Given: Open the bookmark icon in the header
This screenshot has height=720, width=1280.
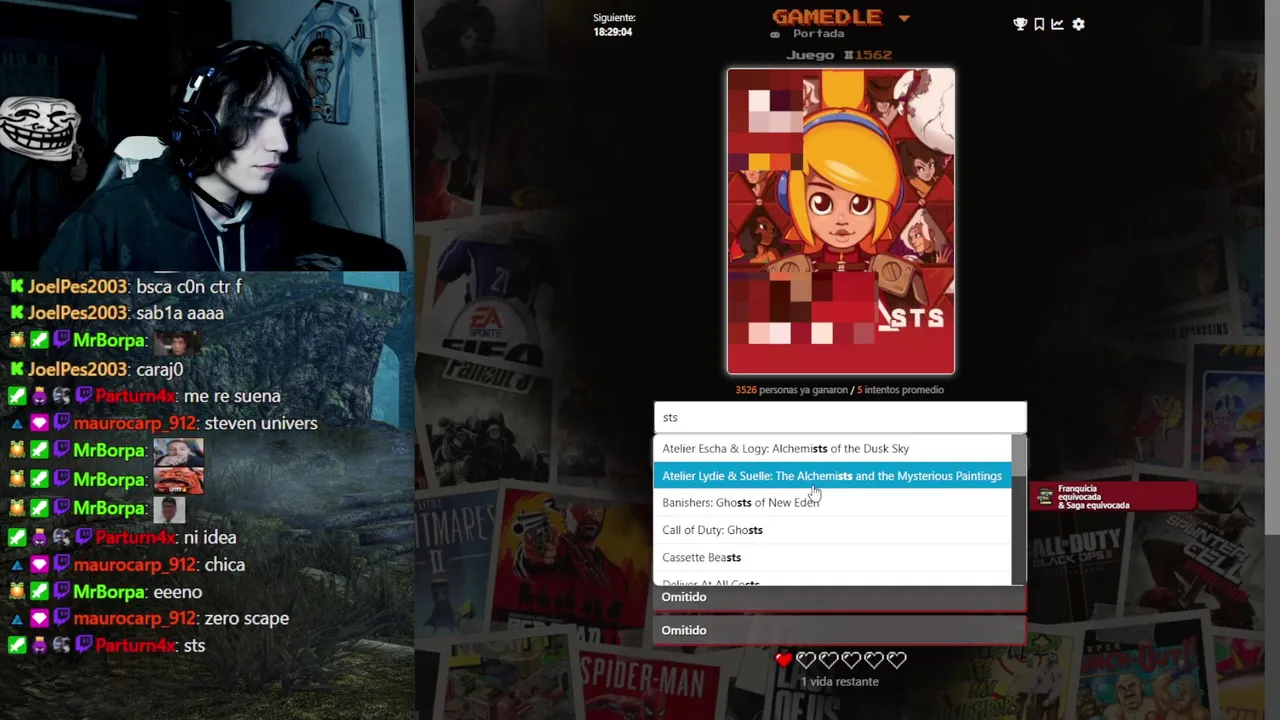Looking at the screenshot, I should 1039,24.
